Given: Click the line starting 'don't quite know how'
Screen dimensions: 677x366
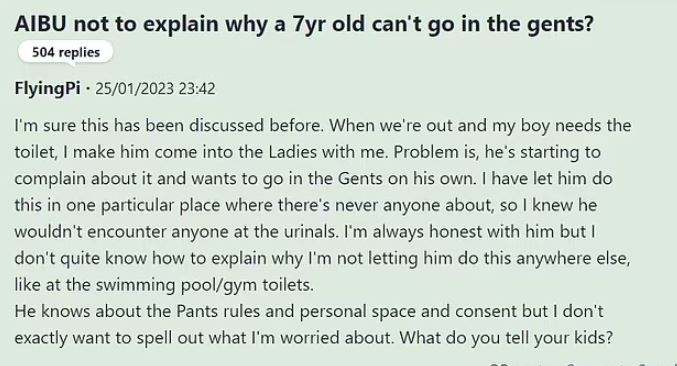Looking at the screenshot, I should pos(322,259).
